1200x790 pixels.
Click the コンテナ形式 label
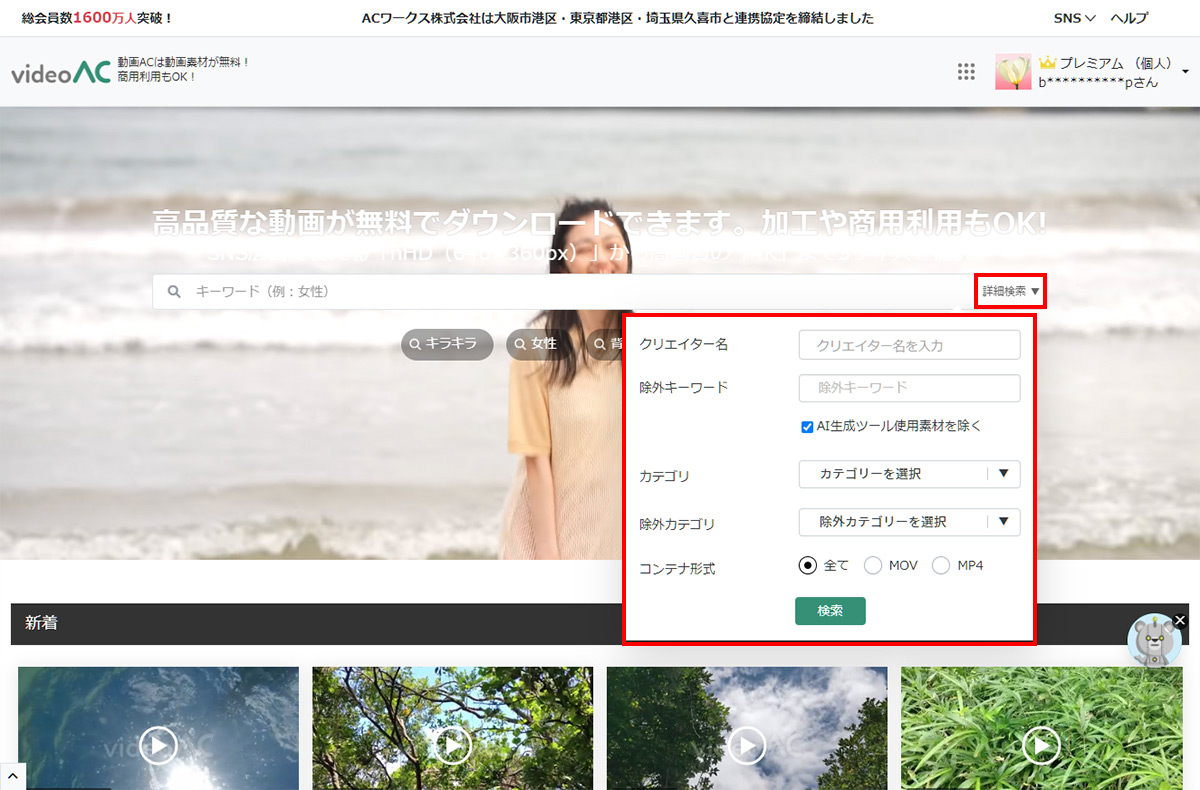pos(678,569)
